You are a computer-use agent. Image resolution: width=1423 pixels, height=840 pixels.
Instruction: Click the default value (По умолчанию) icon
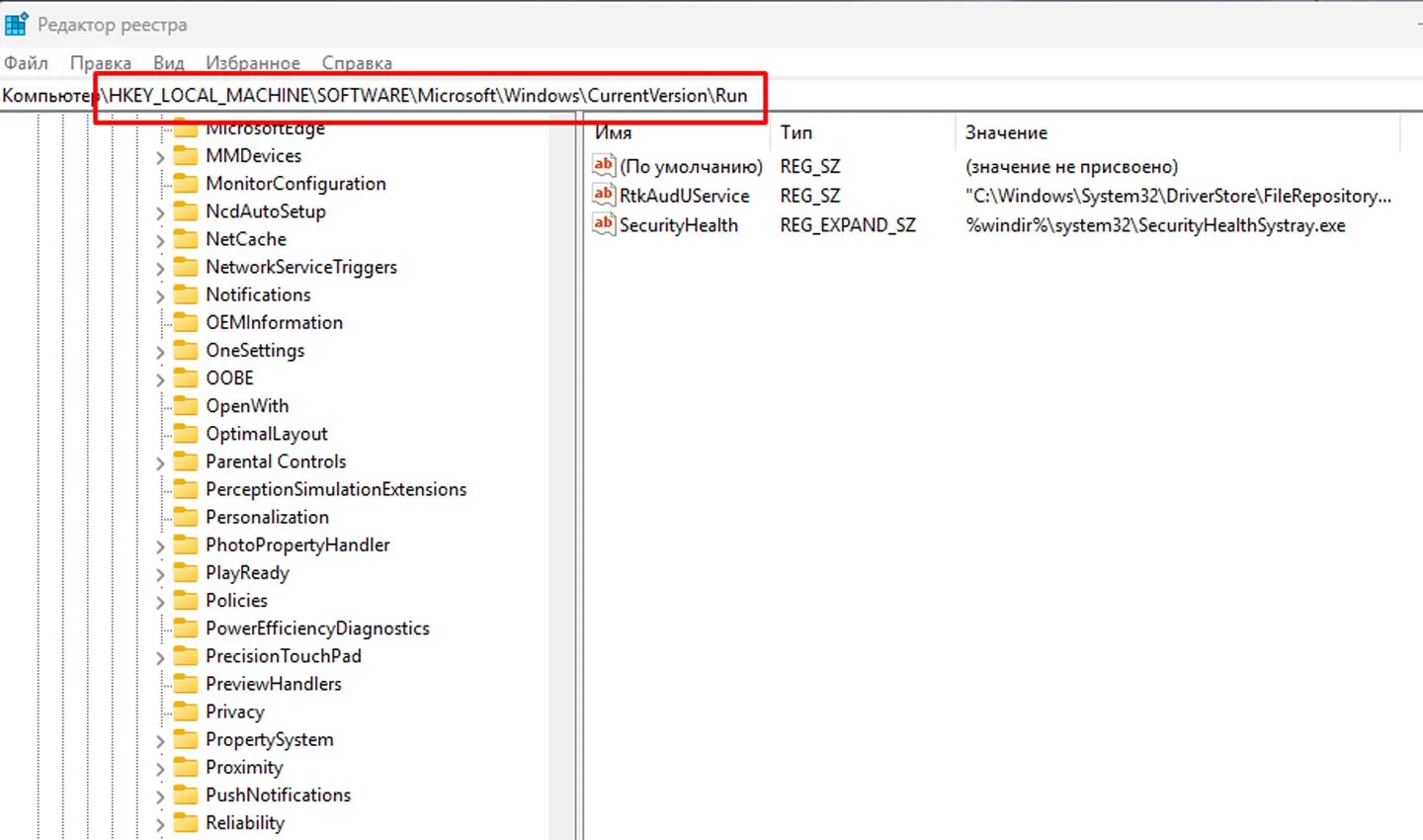coord(603,165)
